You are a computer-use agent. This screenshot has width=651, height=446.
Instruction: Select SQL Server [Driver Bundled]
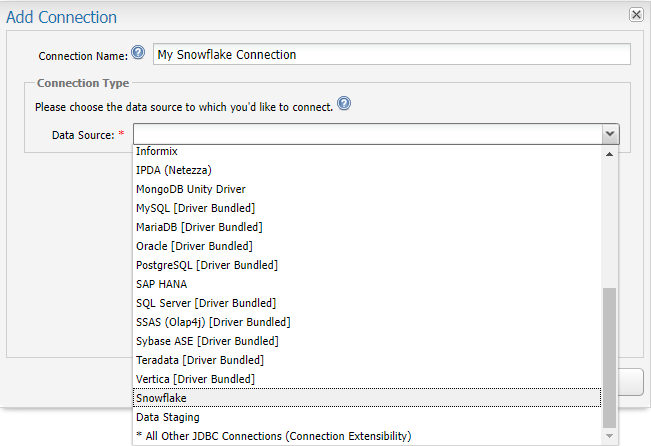tap(367, 303)
